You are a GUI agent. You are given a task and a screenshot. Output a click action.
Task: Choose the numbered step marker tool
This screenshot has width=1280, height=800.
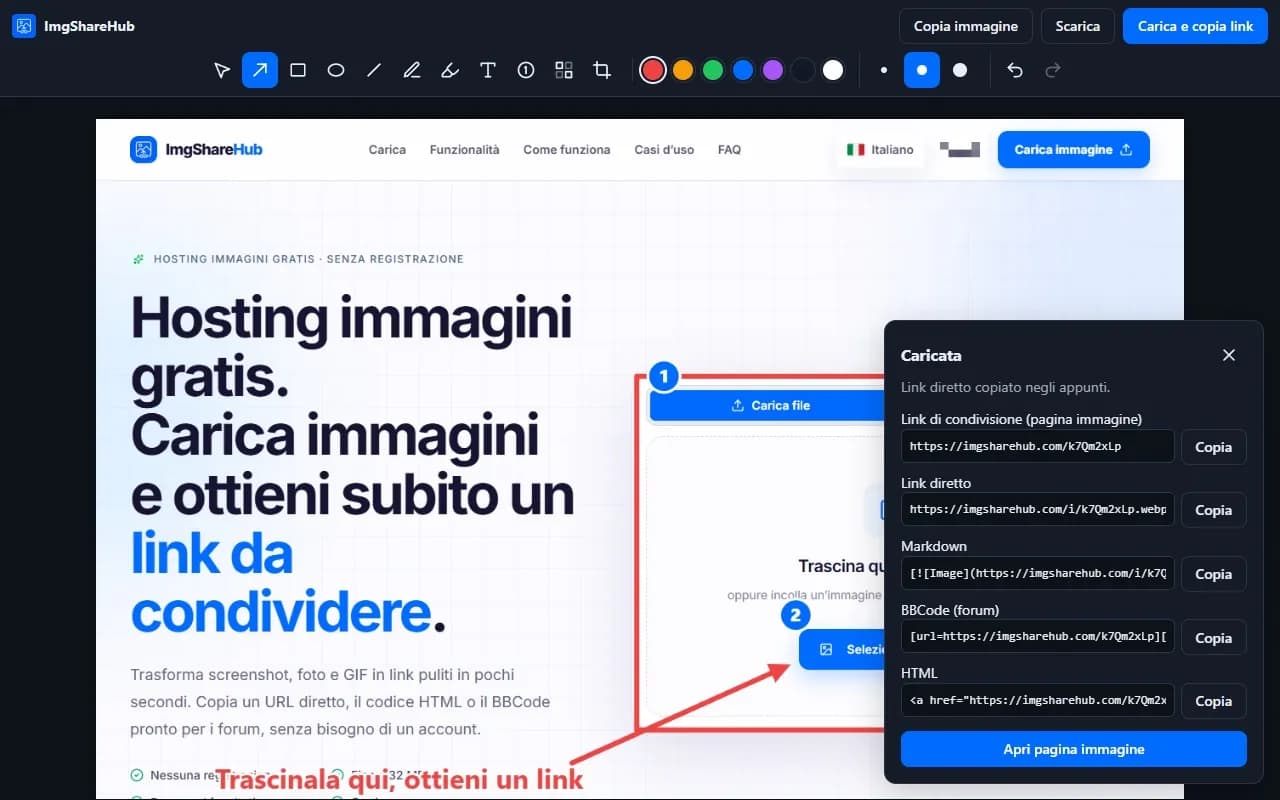[526, 70]
